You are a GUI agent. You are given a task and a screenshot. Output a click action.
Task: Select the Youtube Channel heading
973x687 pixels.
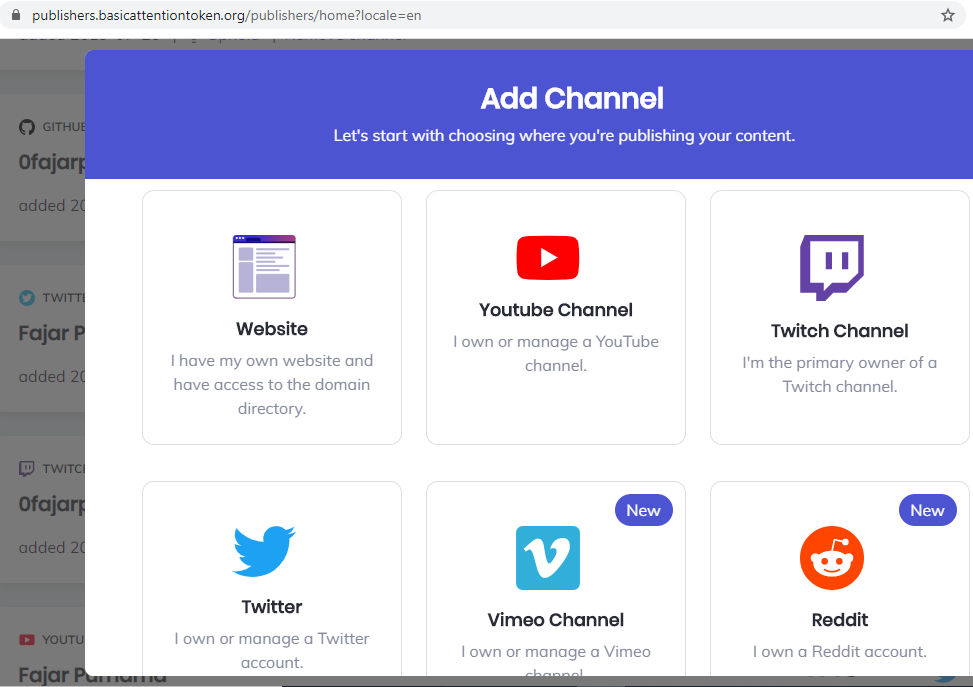click(x=556, y=310)
